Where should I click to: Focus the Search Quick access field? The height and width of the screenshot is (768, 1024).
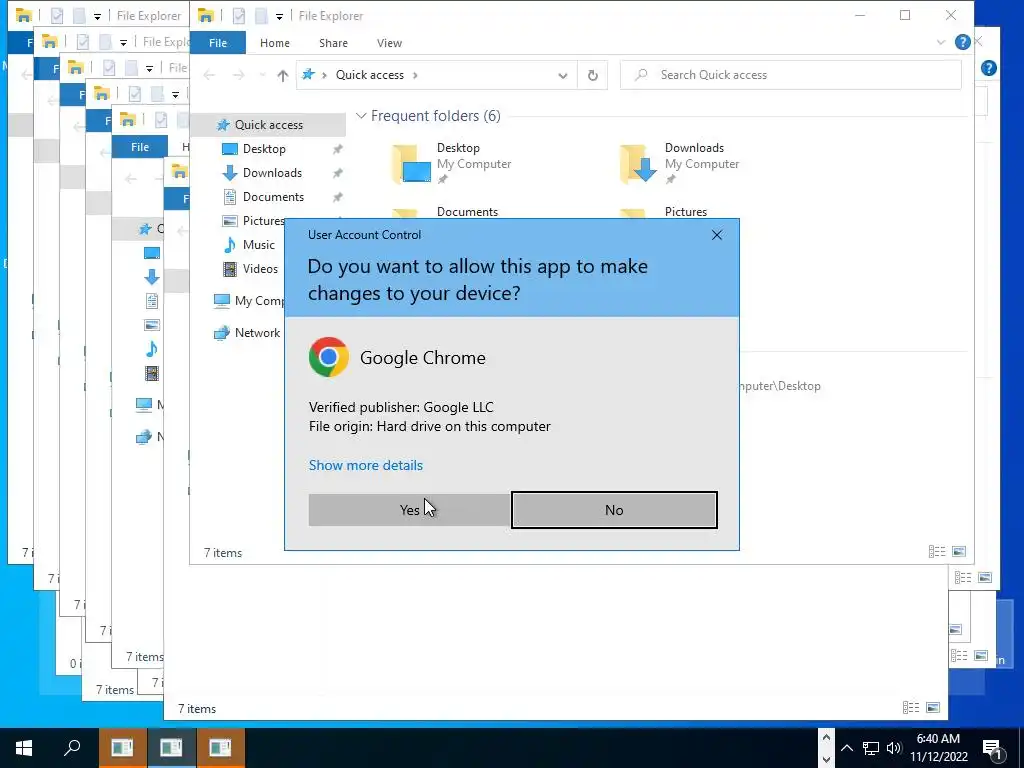[790, 75]
